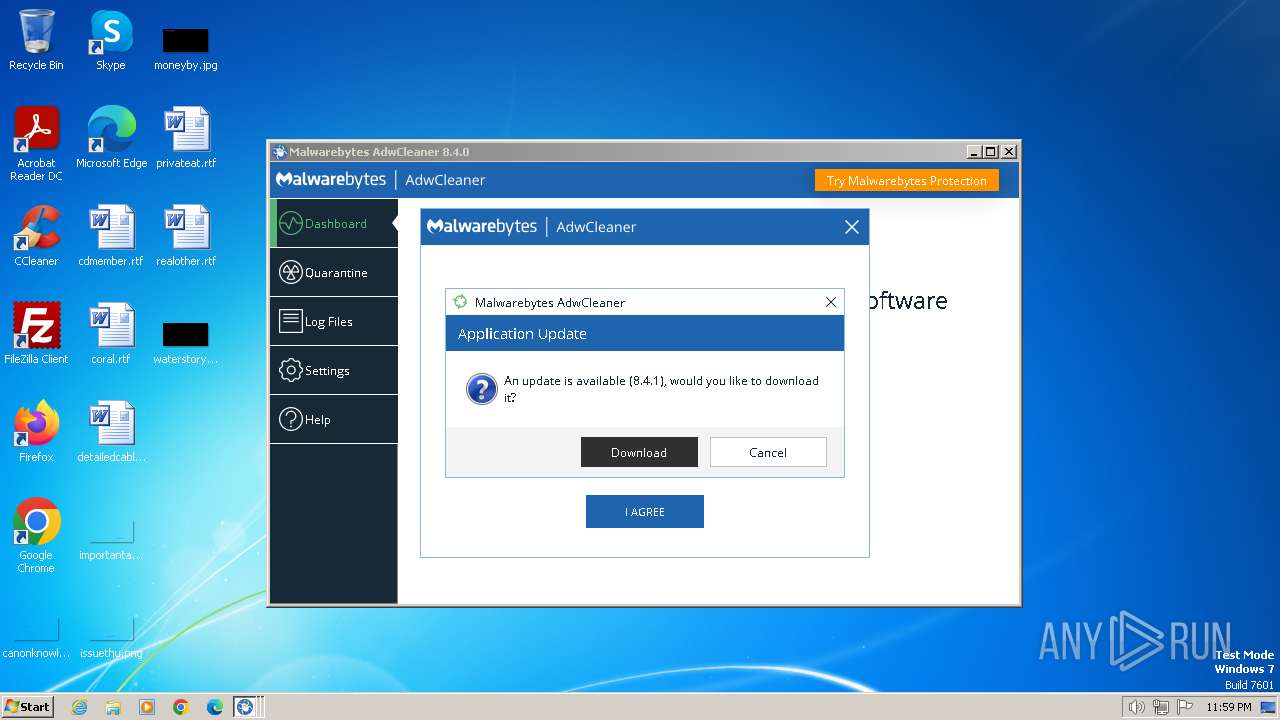Select the importanta desktop file

pos(111,540)
